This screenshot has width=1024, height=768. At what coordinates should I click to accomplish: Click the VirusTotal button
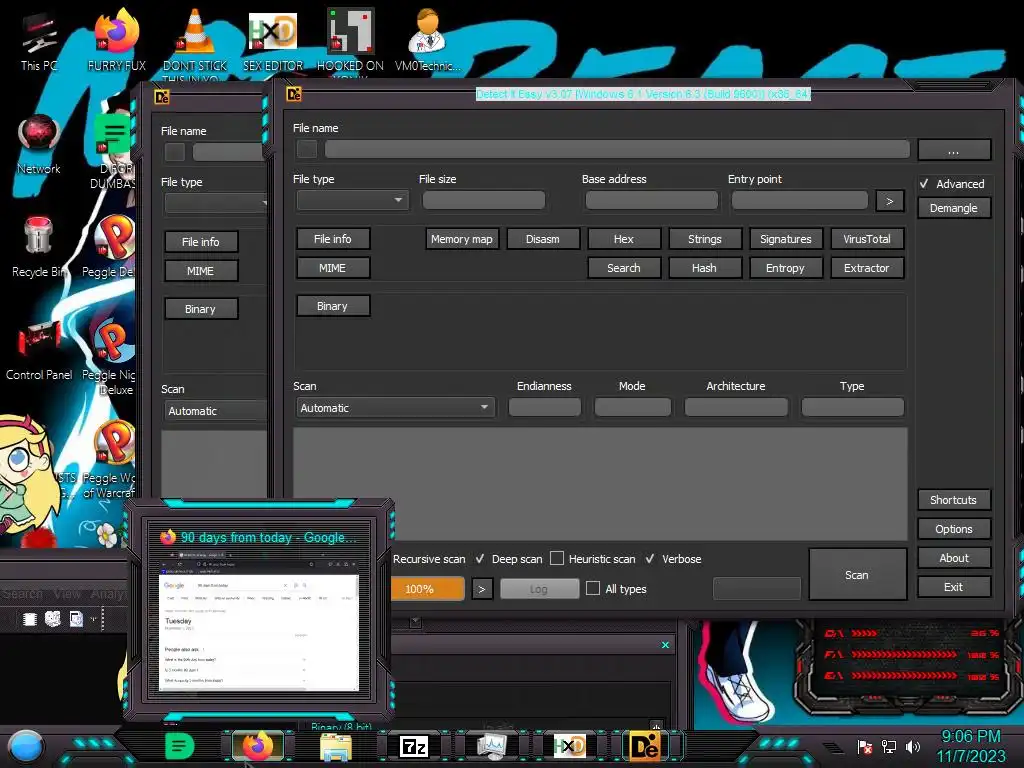click(867, 239)
